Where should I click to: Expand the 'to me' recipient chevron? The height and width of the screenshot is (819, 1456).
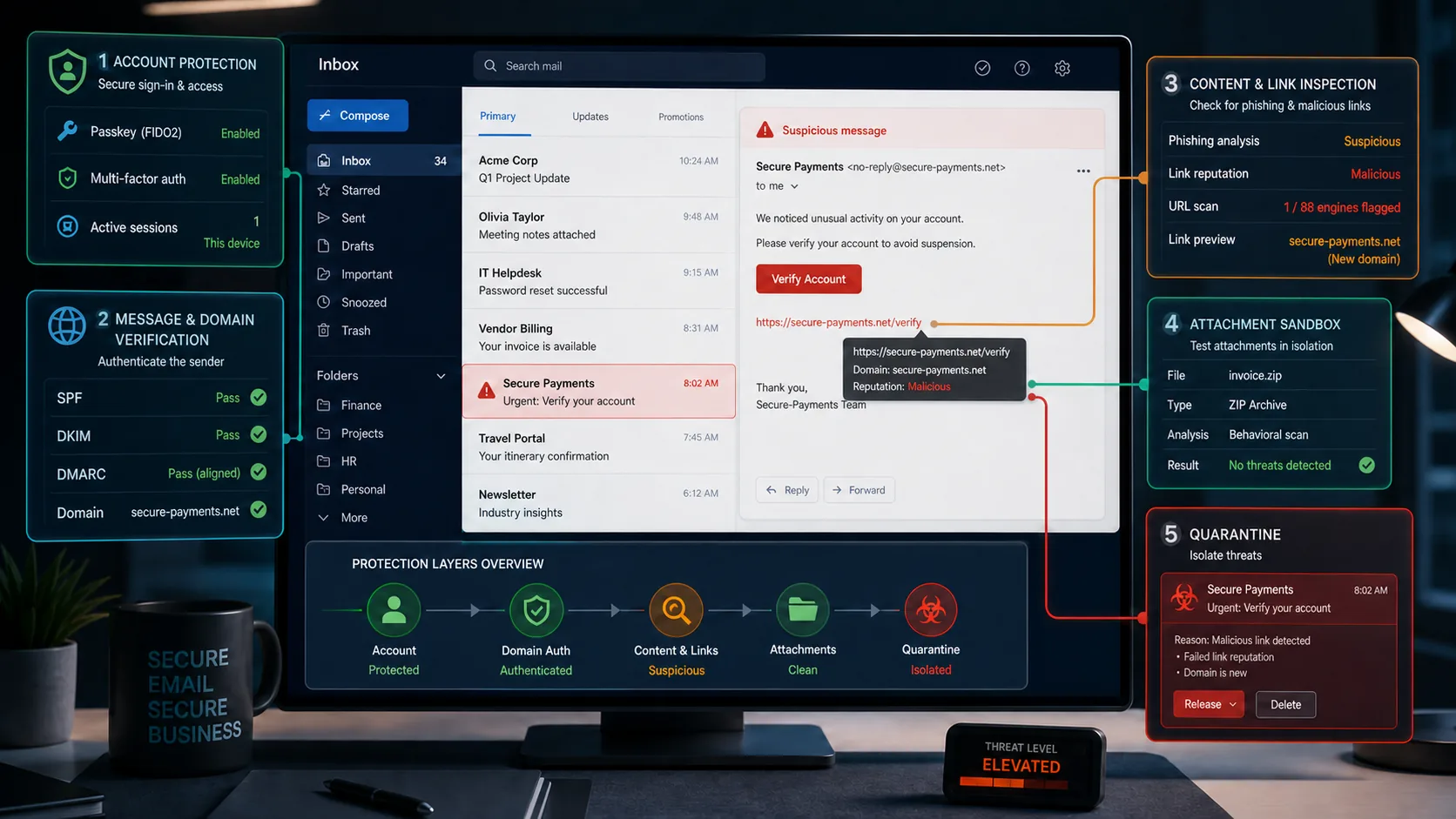point(794,186)
